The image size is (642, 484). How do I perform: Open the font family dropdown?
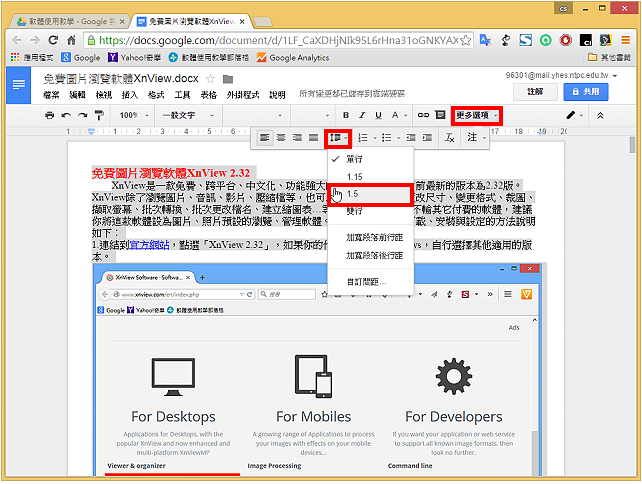click(256, 115)
